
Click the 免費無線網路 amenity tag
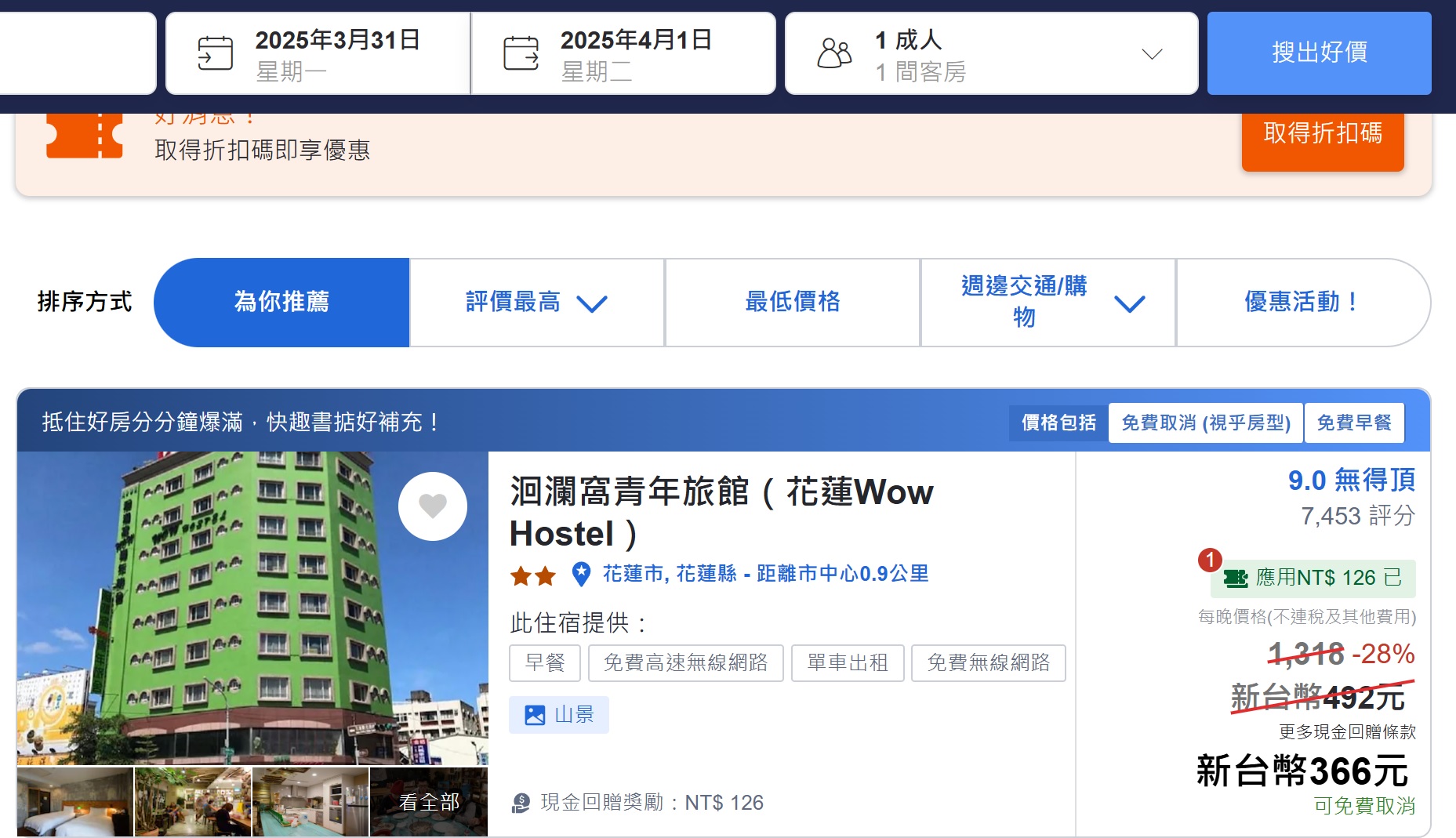click(x=989, y=663)
